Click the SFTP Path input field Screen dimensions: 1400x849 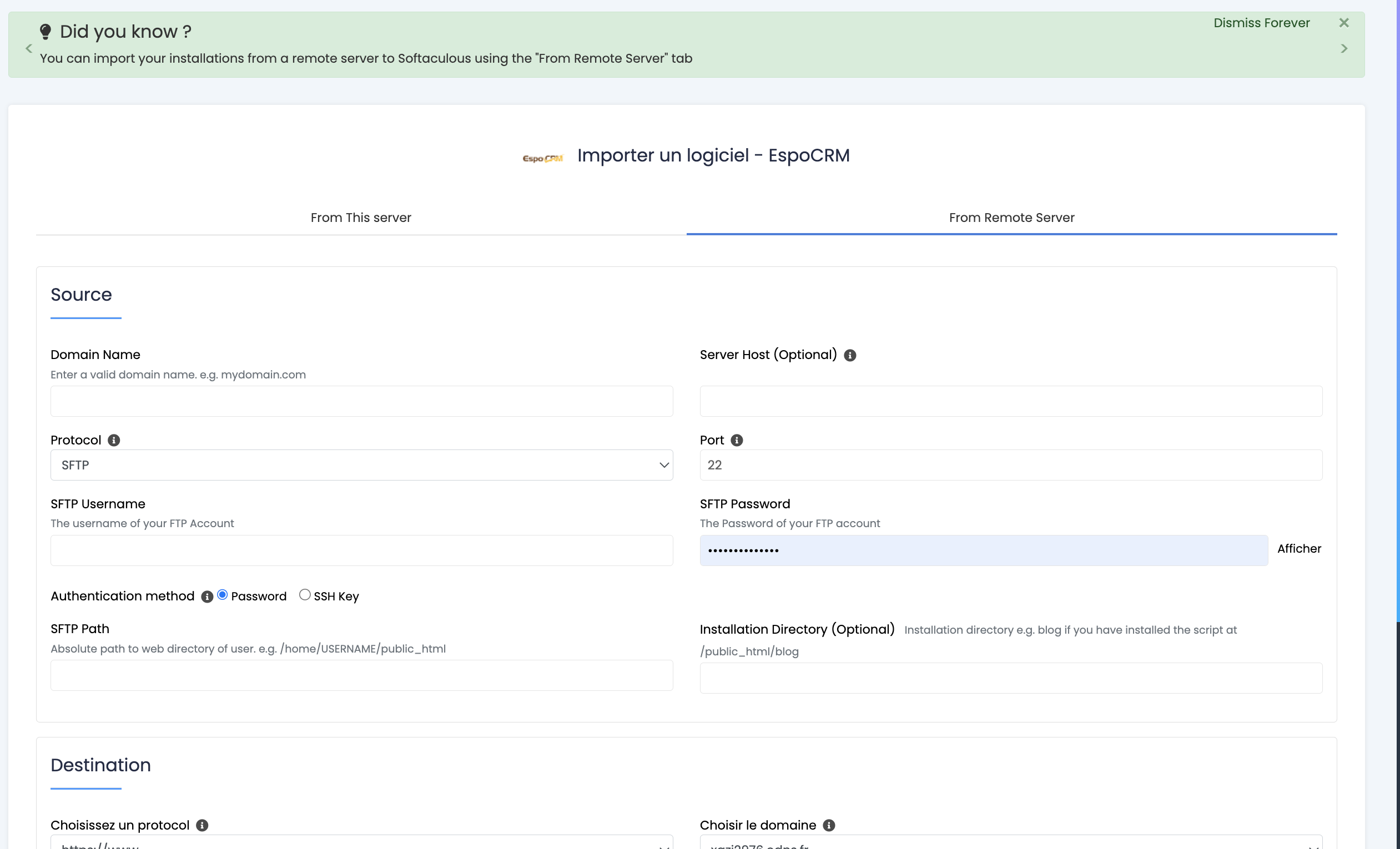click(x=361, y=675)
